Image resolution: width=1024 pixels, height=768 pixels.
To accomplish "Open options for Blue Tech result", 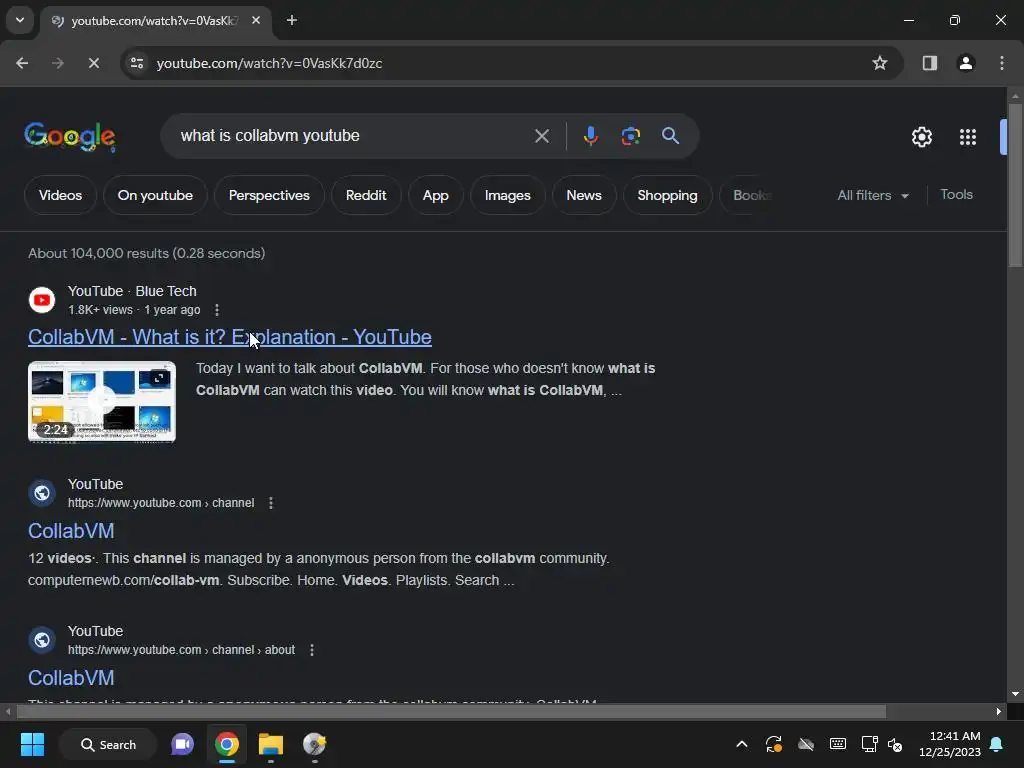I will pyautogui.click(x=217, y=310).
